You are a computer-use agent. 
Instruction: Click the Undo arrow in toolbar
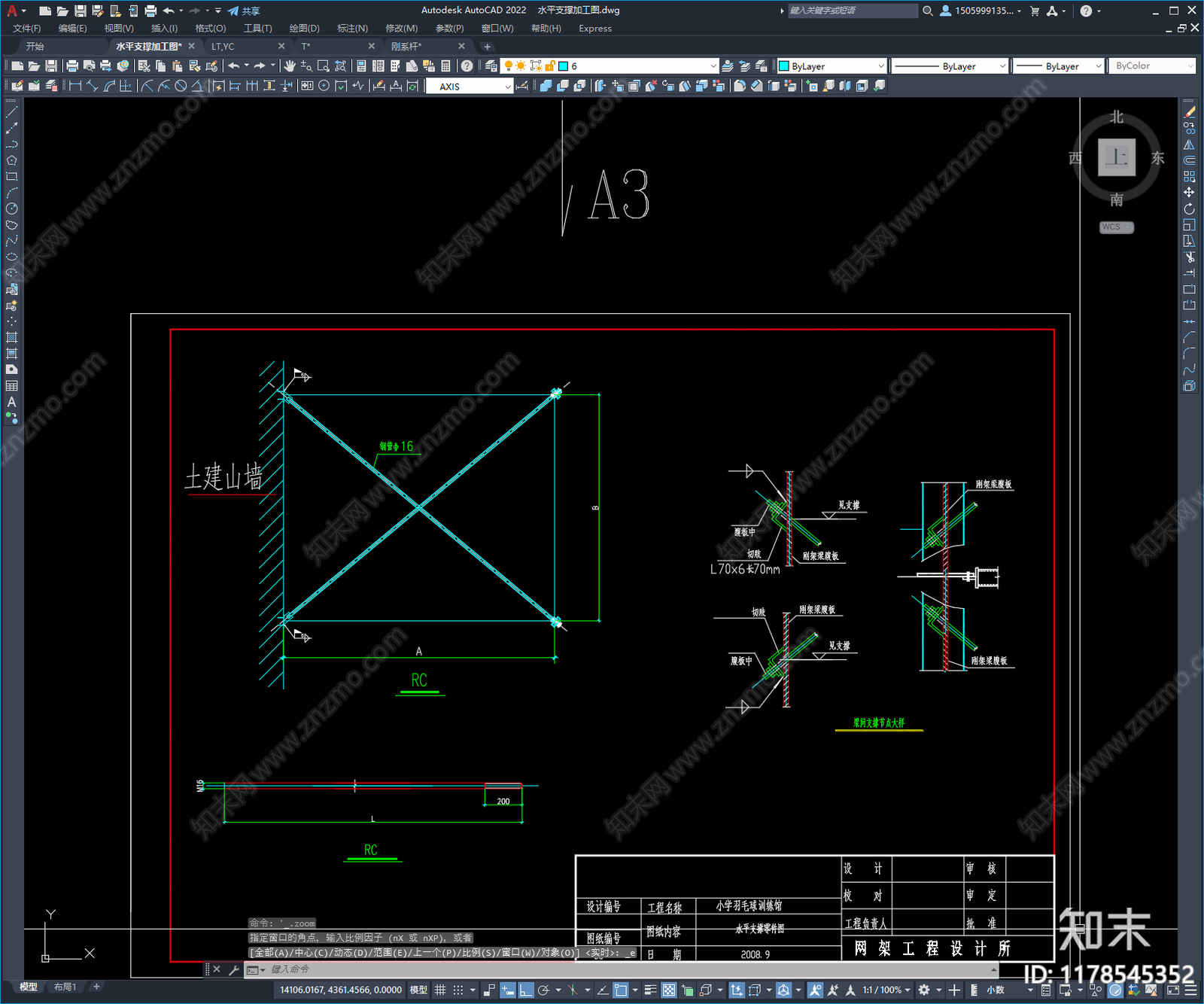click(x=234, y=66)
